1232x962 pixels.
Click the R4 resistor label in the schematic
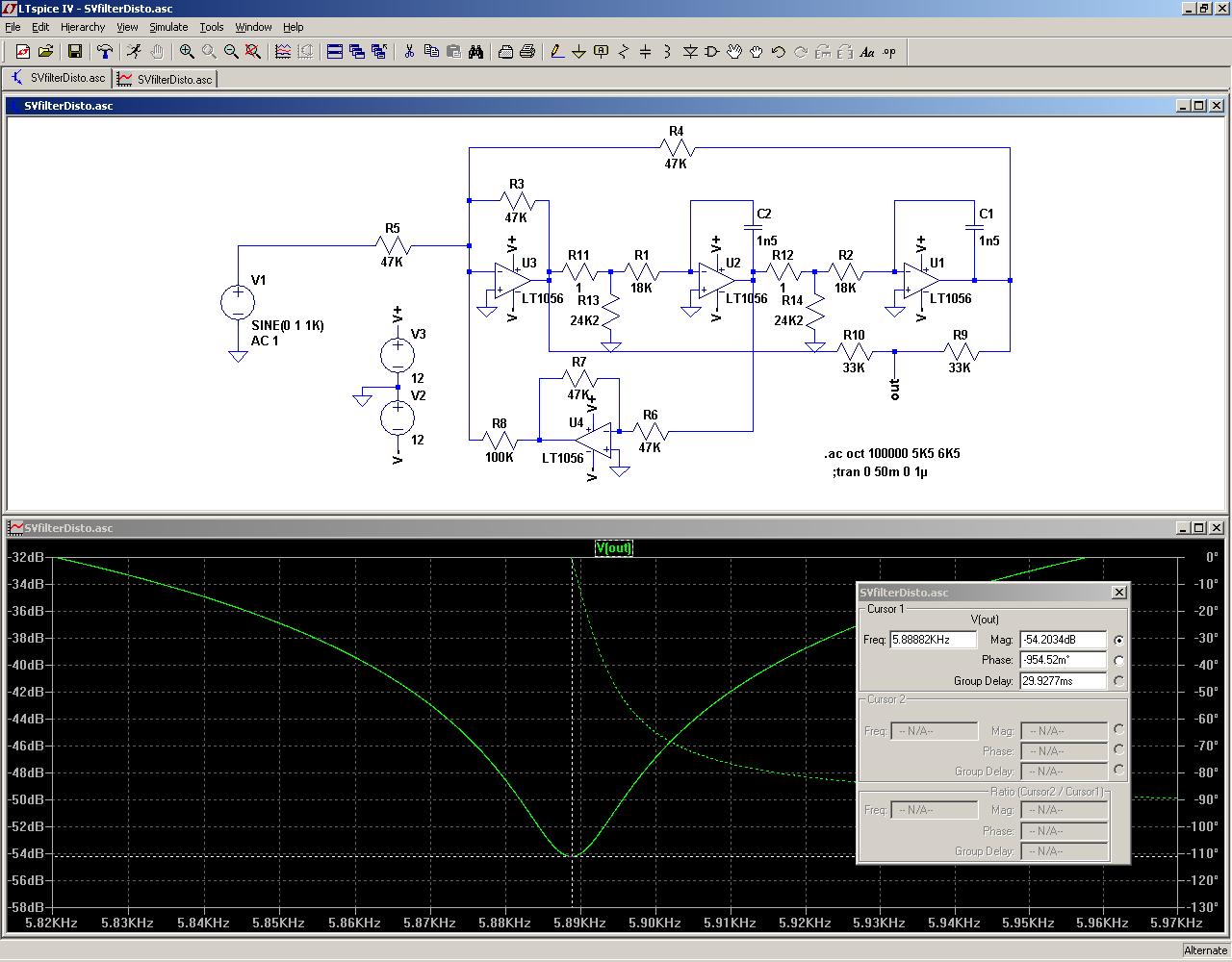click(x=676, y=131)
